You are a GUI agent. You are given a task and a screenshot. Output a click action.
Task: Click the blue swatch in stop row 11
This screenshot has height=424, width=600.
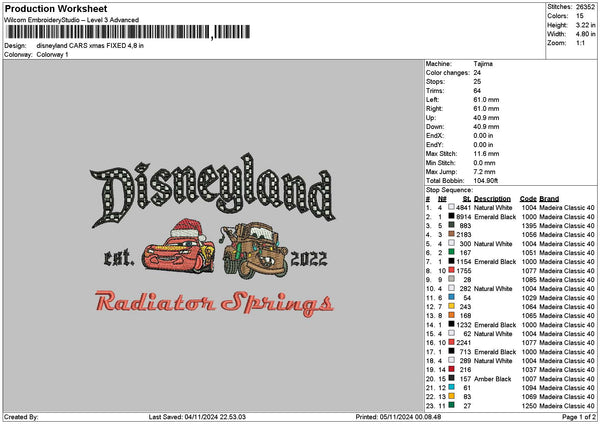[452, 297]
